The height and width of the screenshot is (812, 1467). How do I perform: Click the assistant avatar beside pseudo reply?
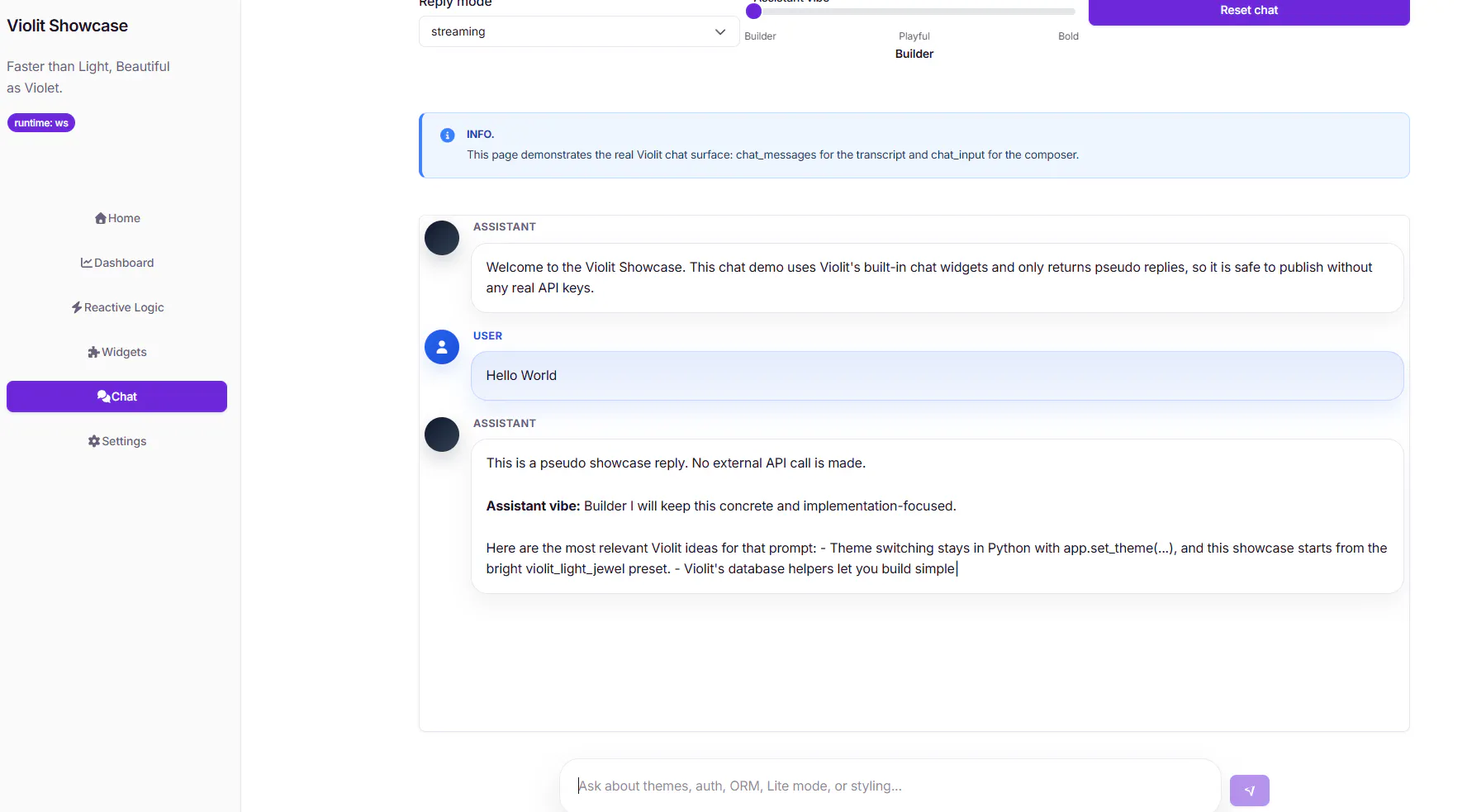point(442,434)
